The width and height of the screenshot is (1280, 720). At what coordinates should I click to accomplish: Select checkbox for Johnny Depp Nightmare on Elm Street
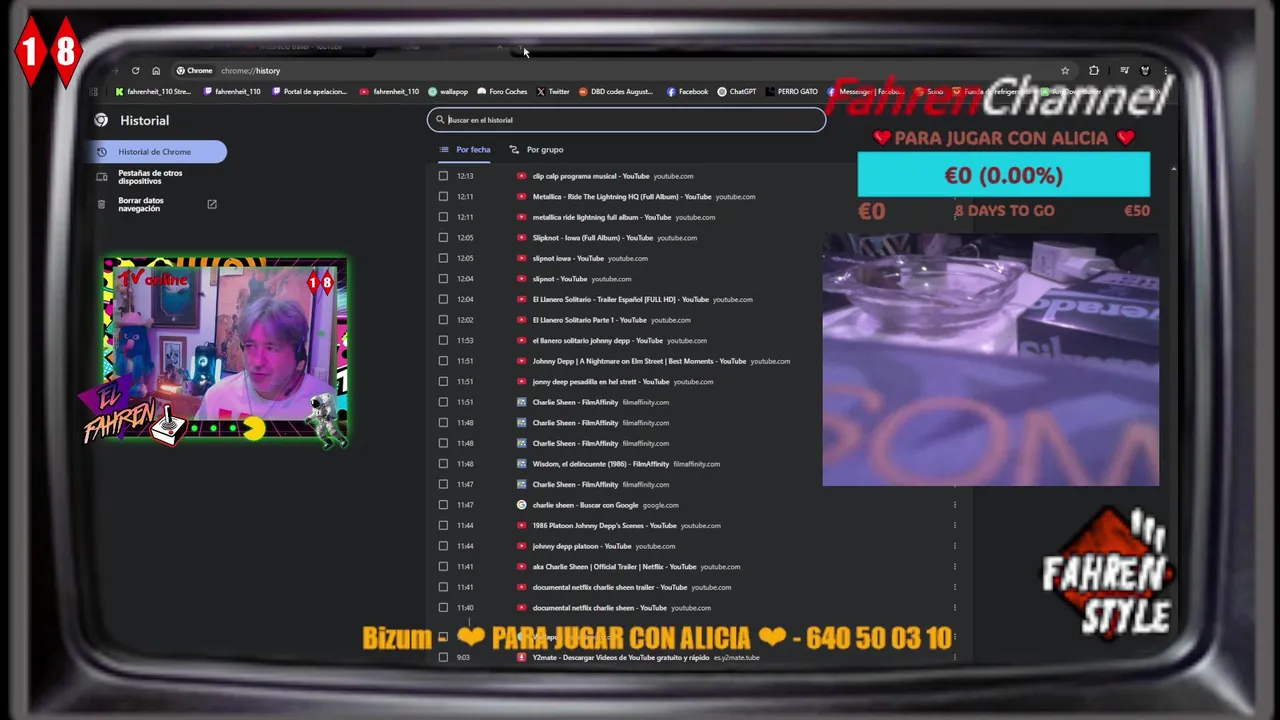pyautogui.click(x=443, y=361)
